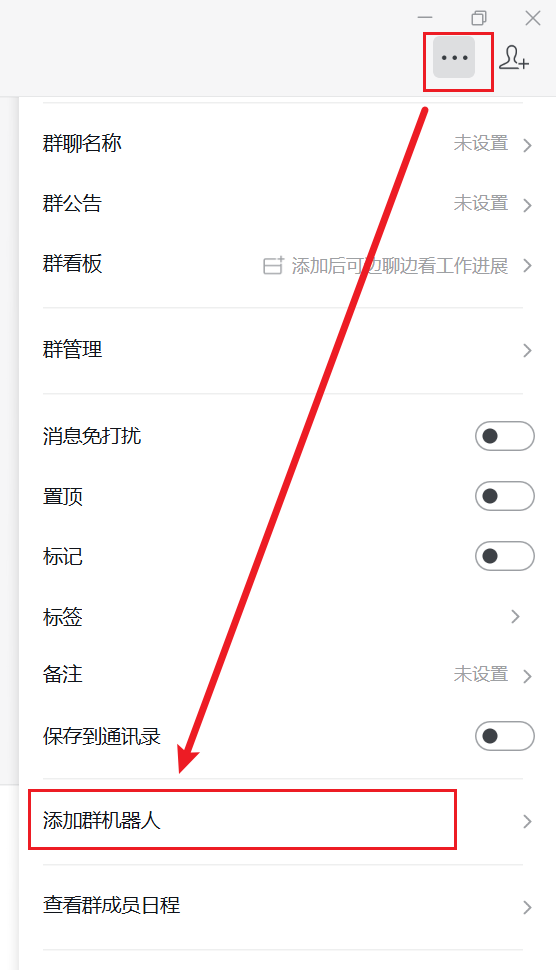
Task: Minimize the chat window
Action: pos(425,18)
